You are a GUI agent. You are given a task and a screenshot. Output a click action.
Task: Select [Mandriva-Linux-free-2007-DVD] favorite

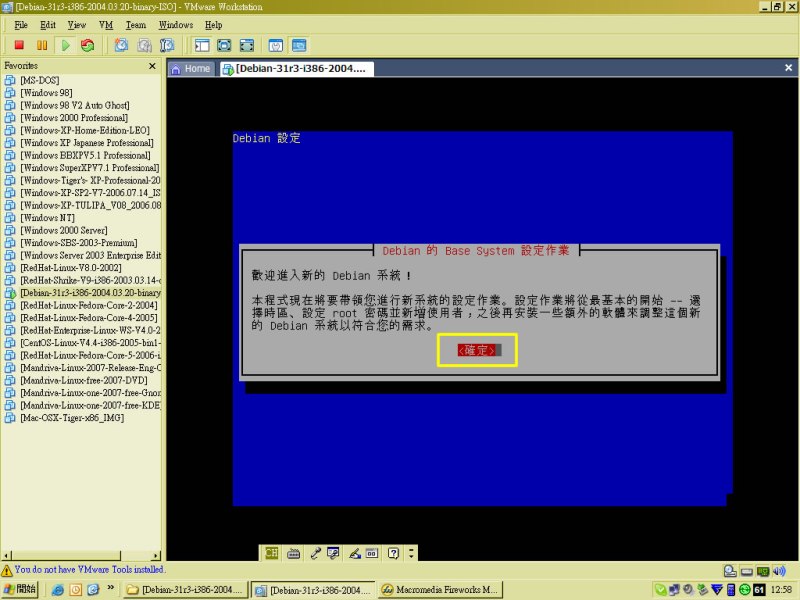point(84,380)
